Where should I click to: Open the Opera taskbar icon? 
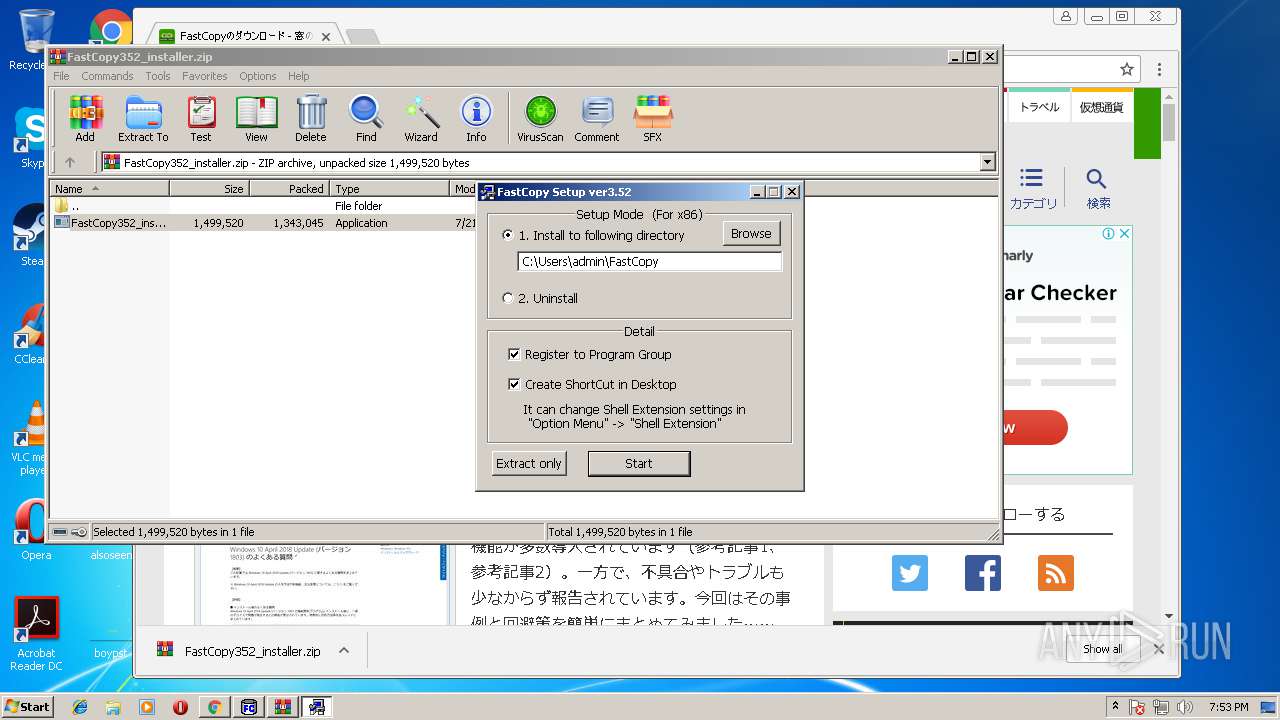click(x=180, y=707)
